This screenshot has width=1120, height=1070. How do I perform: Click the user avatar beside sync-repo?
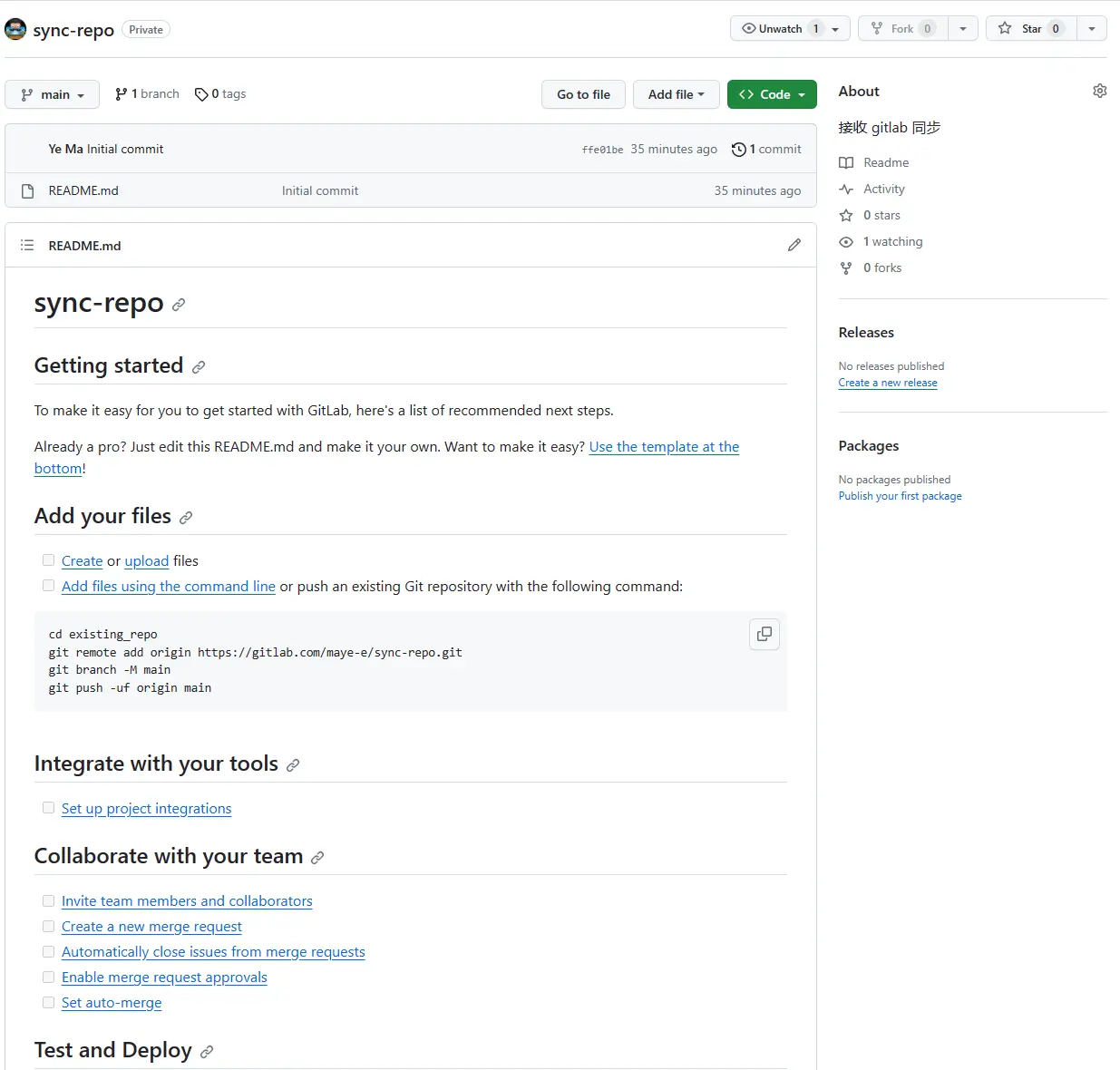(x=15, y=29)
